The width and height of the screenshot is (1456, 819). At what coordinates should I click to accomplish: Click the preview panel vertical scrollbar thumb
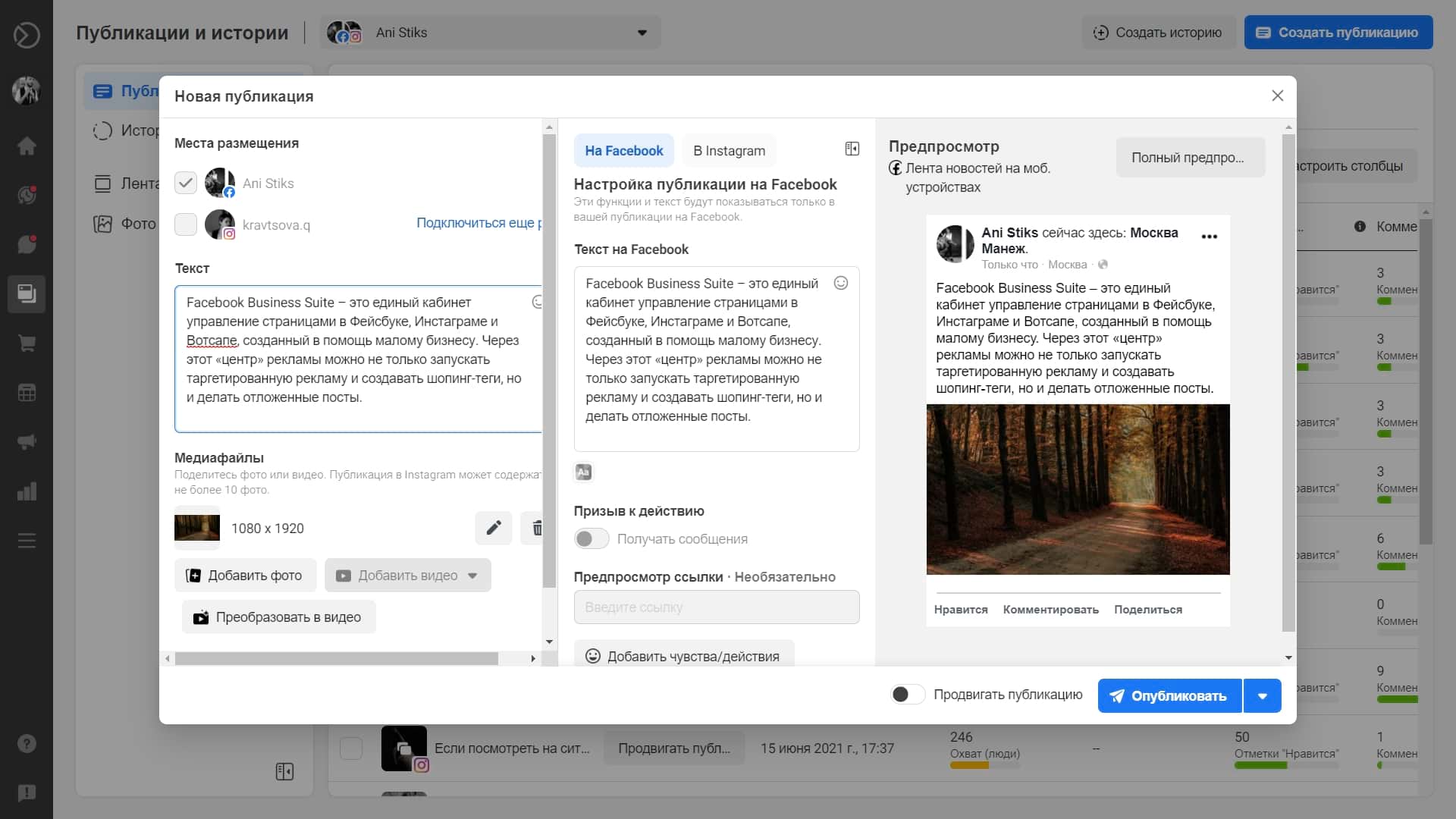point(1288,383)
